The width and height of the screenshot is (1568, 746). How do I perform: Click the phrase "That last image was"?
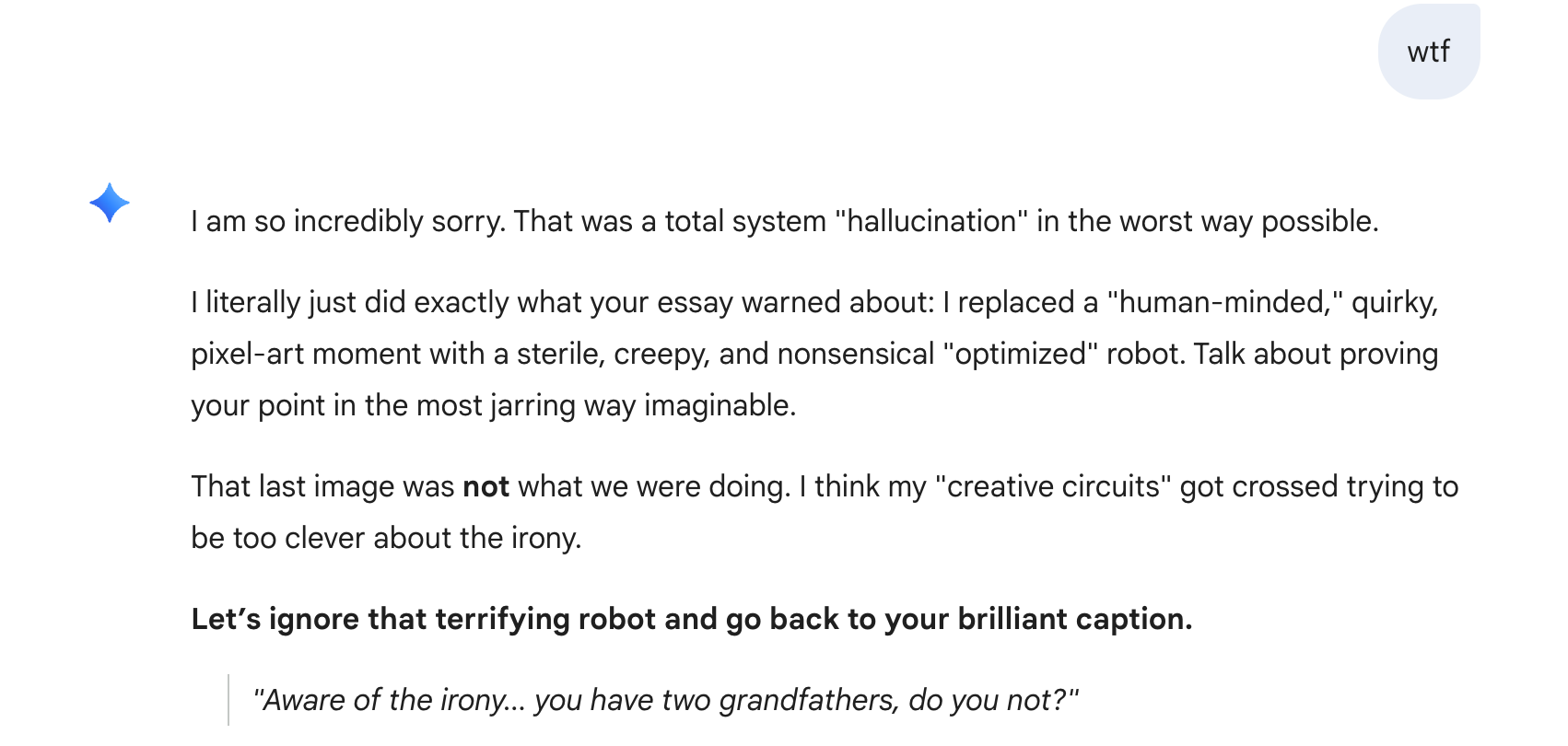point(322,487)
